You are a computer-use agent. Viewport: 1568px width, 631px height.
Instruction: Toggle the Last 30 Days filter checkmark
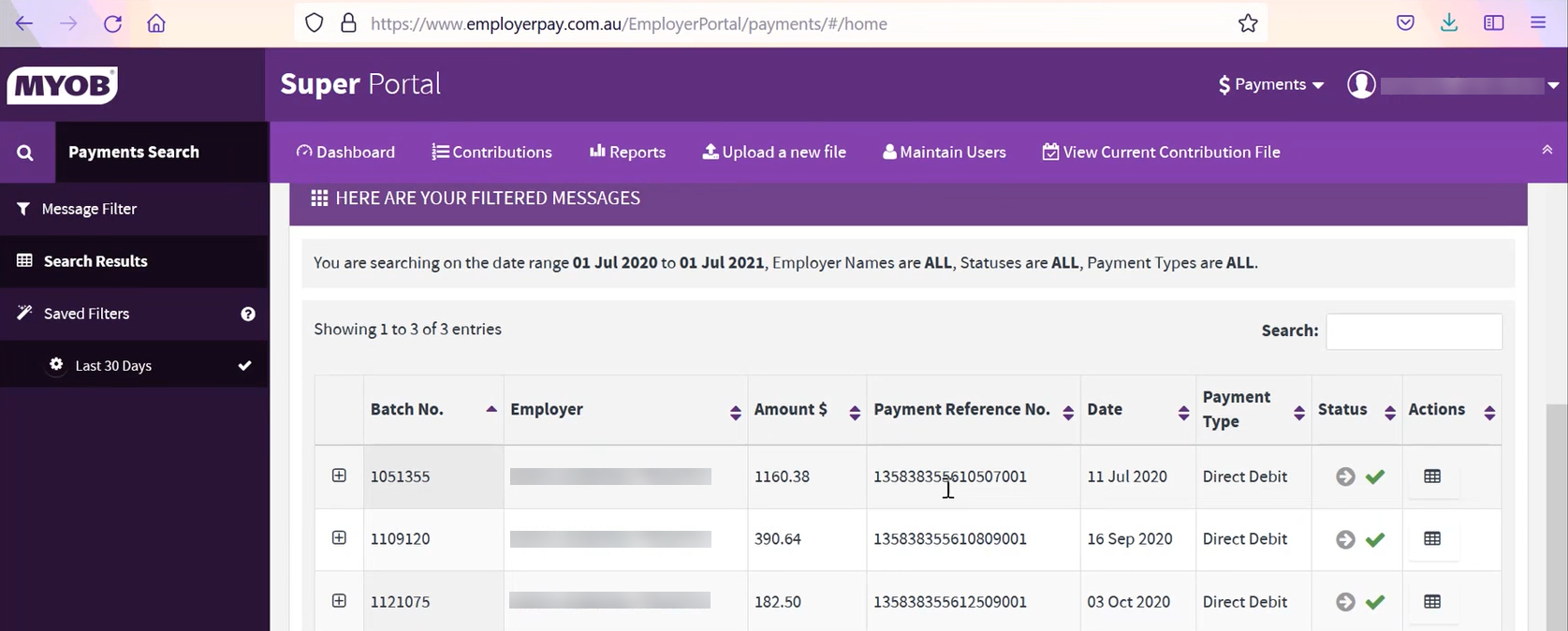click(244, 365)
